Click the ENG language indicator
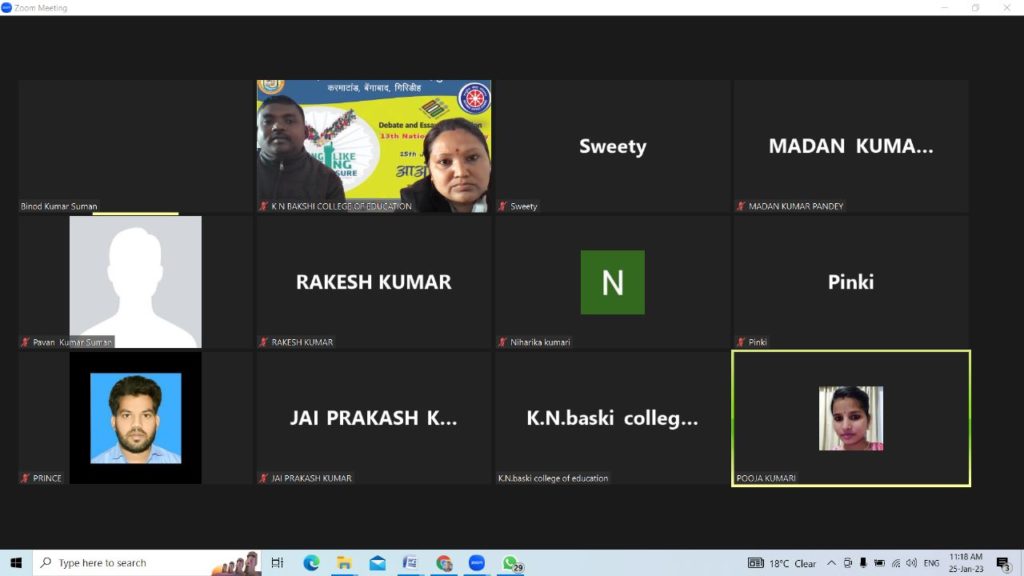 (x=931, y=563)
